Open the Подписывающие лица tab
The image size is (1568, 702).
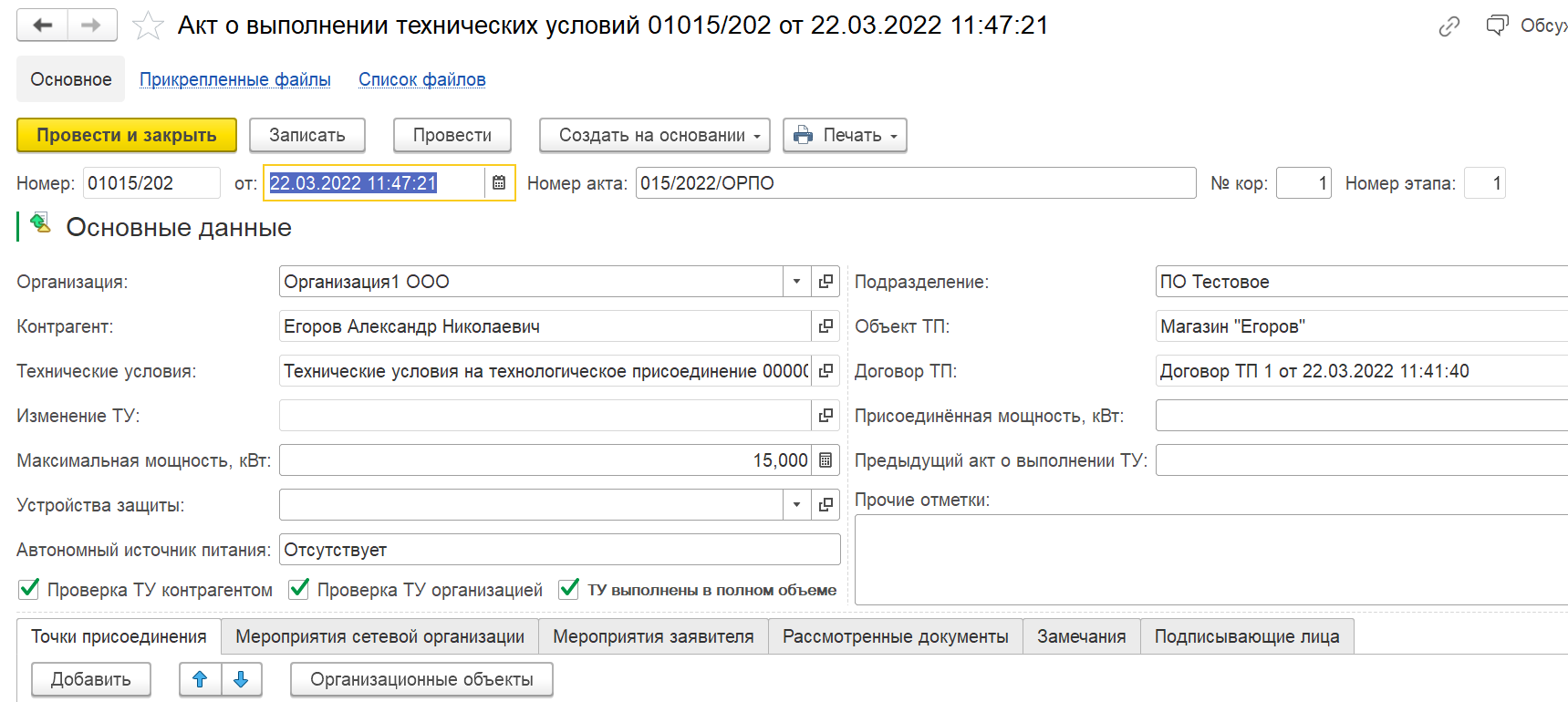pos(1247,636)
